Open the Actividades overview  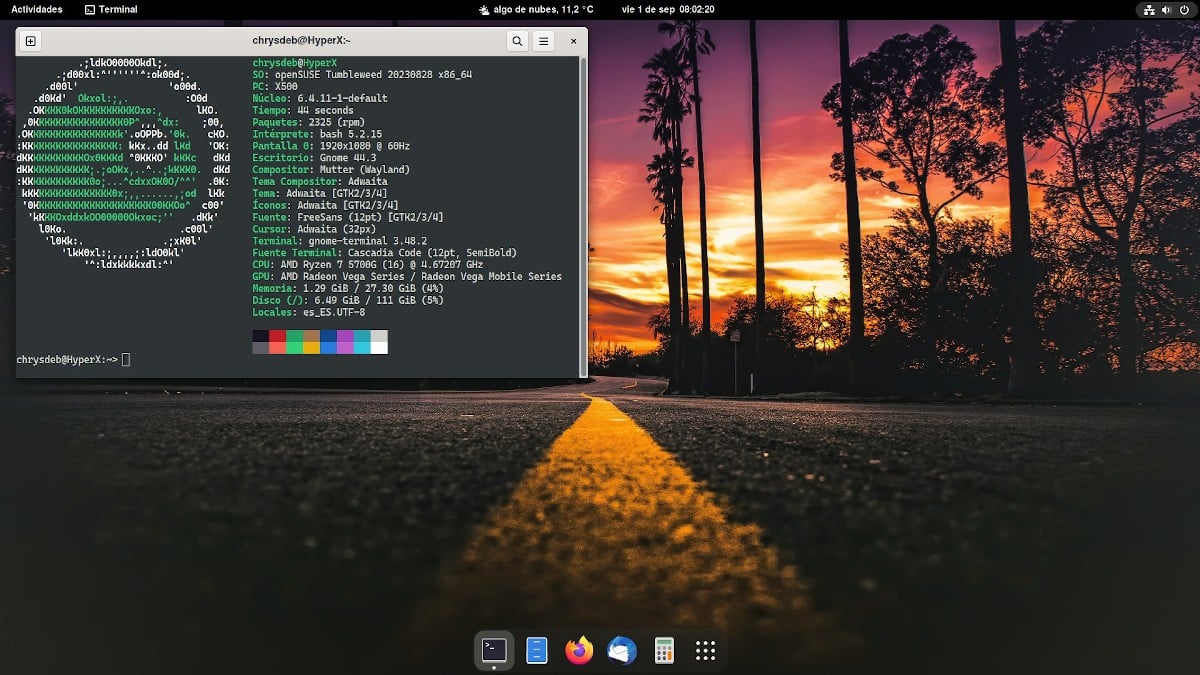pos(37,9)
